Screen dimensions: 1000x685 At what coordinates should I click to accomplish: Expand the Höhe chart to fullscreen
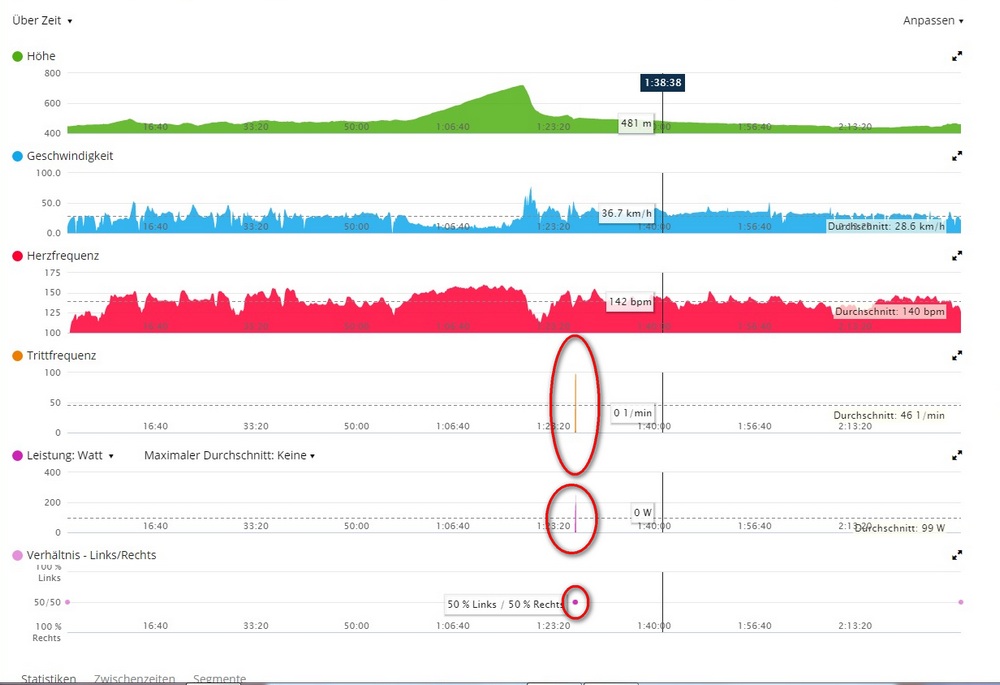point(957,57)
